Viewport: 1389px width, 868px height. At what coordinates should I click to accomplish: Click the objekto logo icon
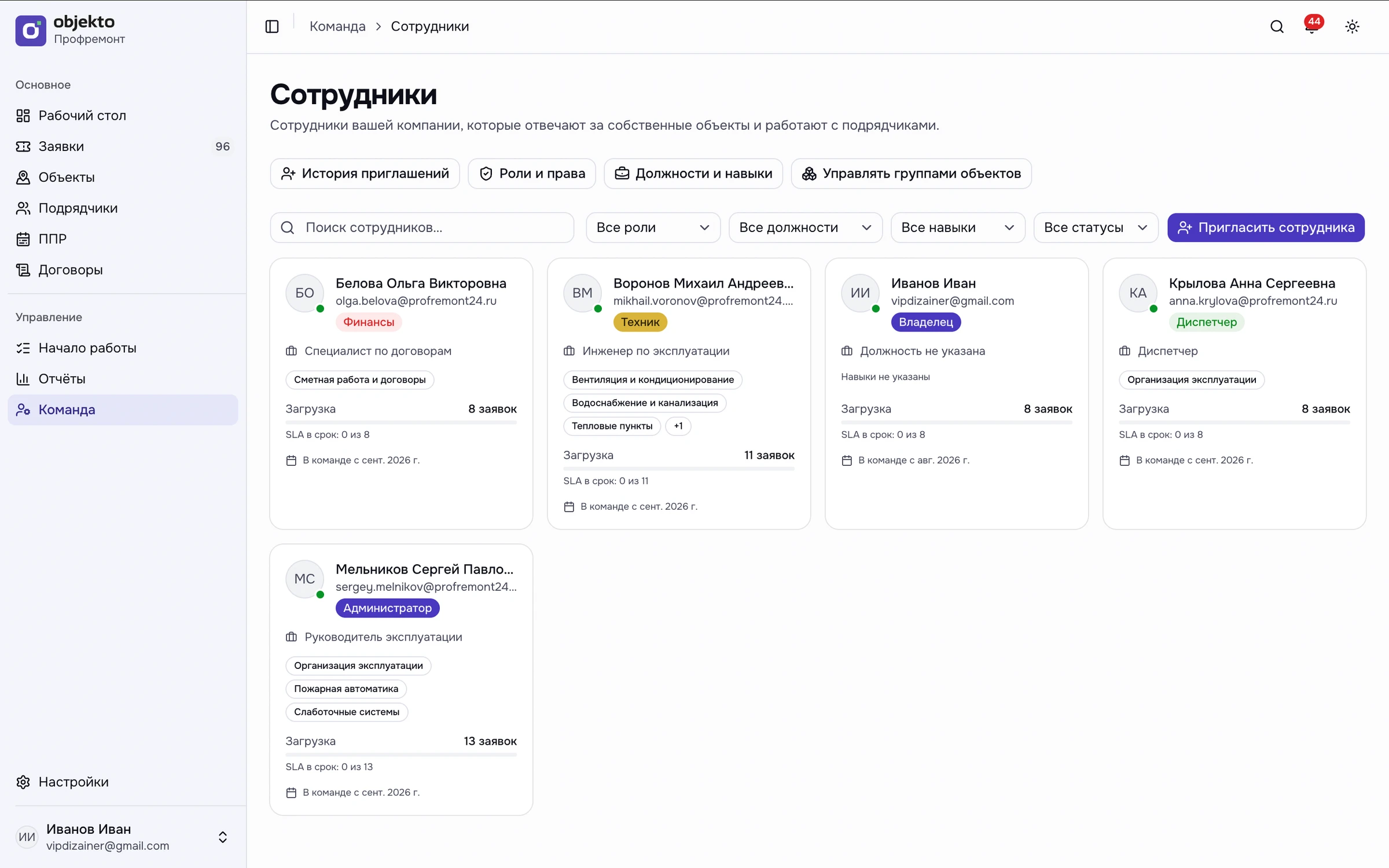[x=31, y=31]
